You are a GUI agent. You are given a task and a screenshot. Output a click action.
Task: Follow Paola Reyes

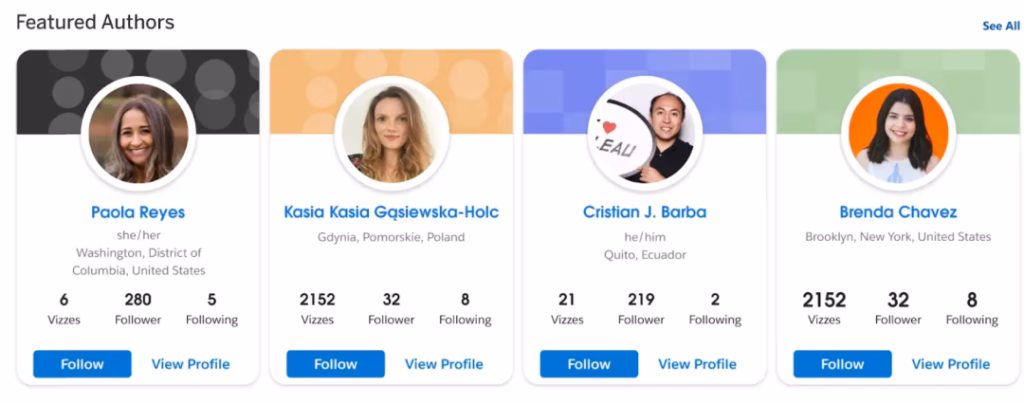click(82, 364)
